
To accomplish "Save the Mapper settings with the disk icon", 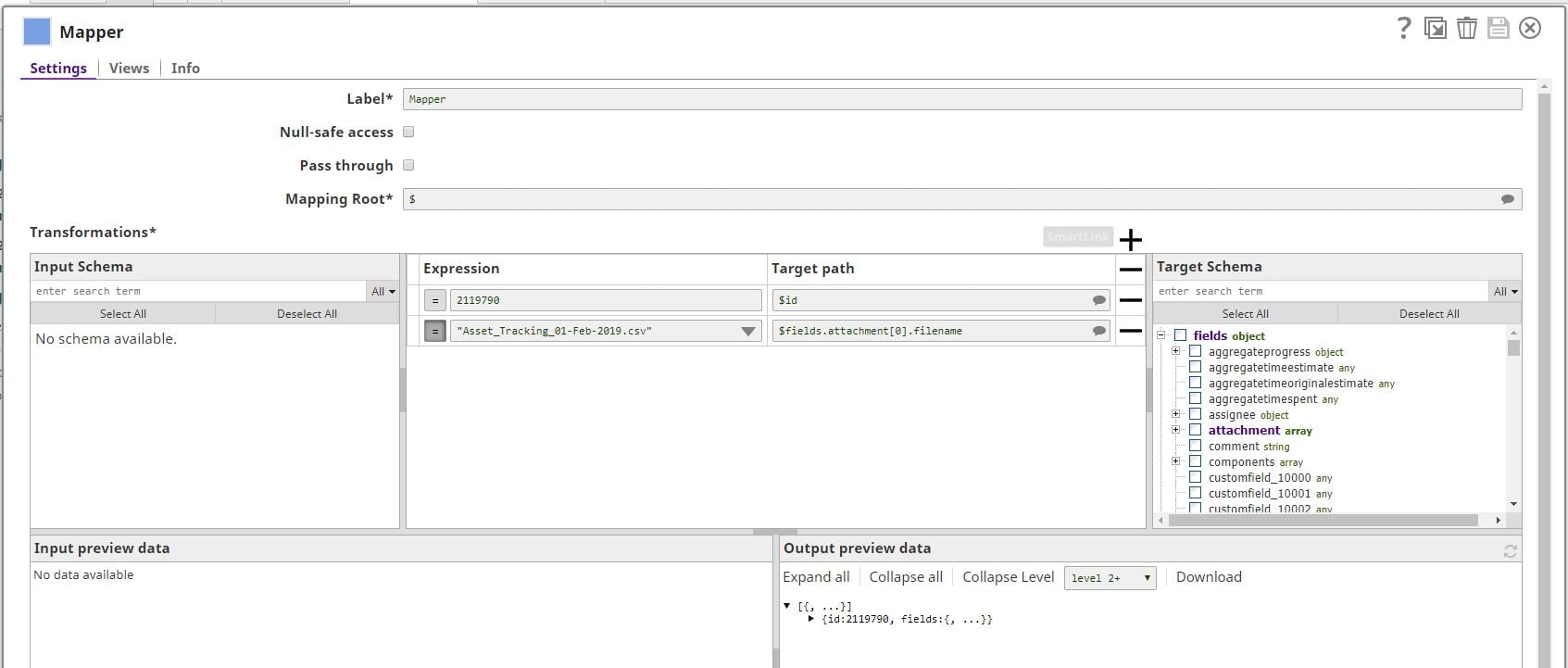I will coord(1499,29).
